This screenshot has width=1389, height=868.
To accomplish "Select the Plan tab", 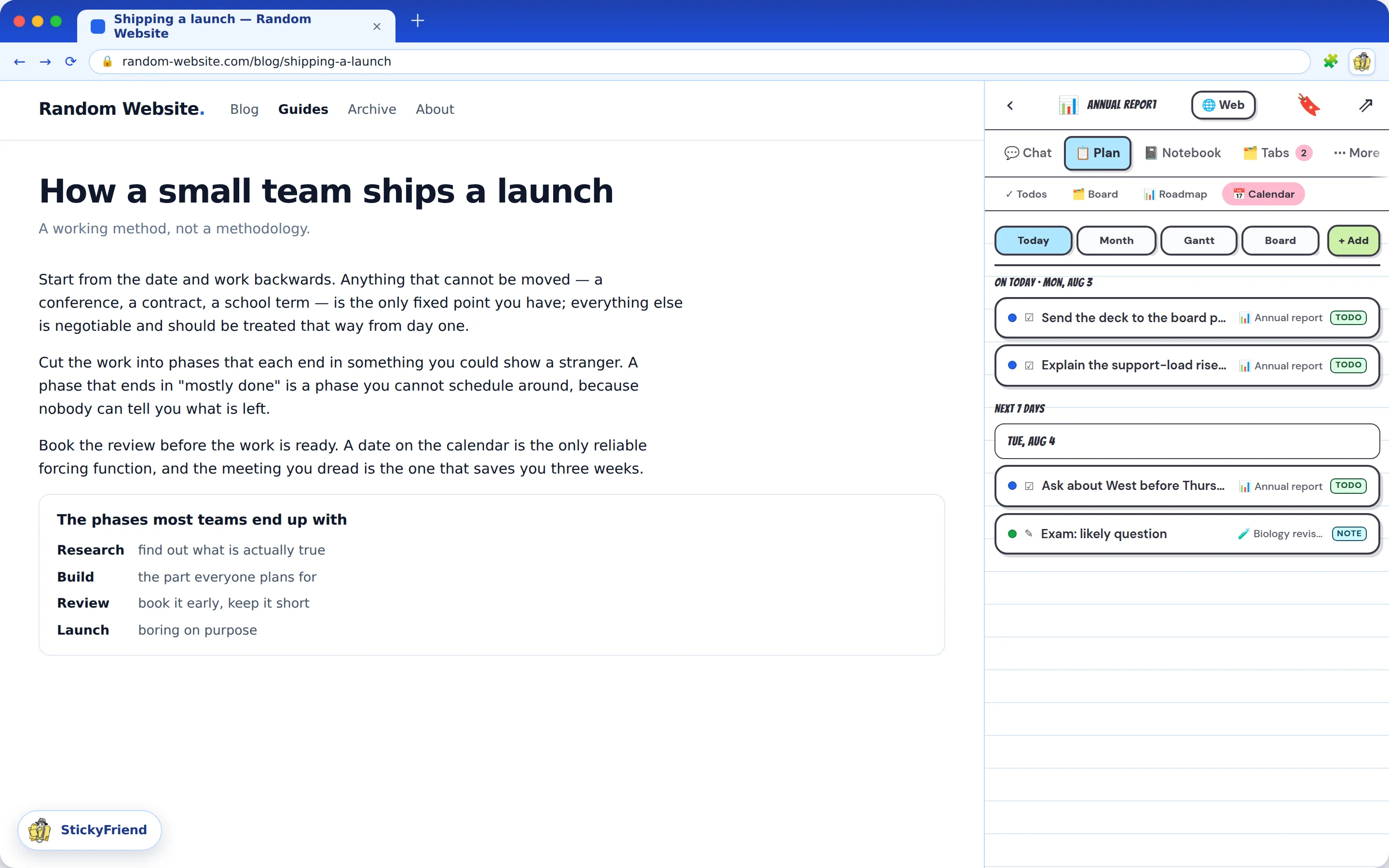I will (1097, 153).
